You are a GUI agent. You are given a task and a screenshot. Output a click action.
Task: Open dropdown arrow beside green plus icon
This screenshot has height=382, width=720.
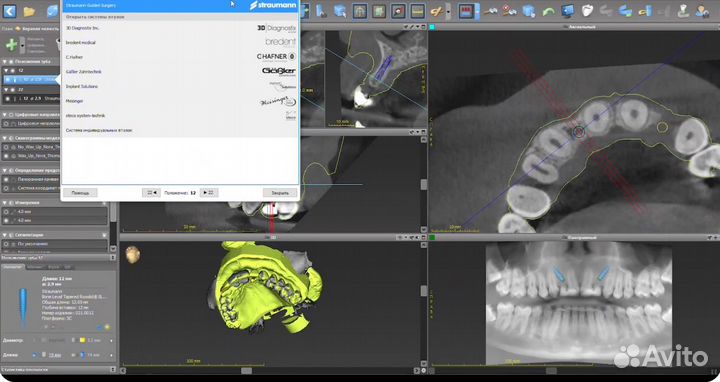coord(22,45)
